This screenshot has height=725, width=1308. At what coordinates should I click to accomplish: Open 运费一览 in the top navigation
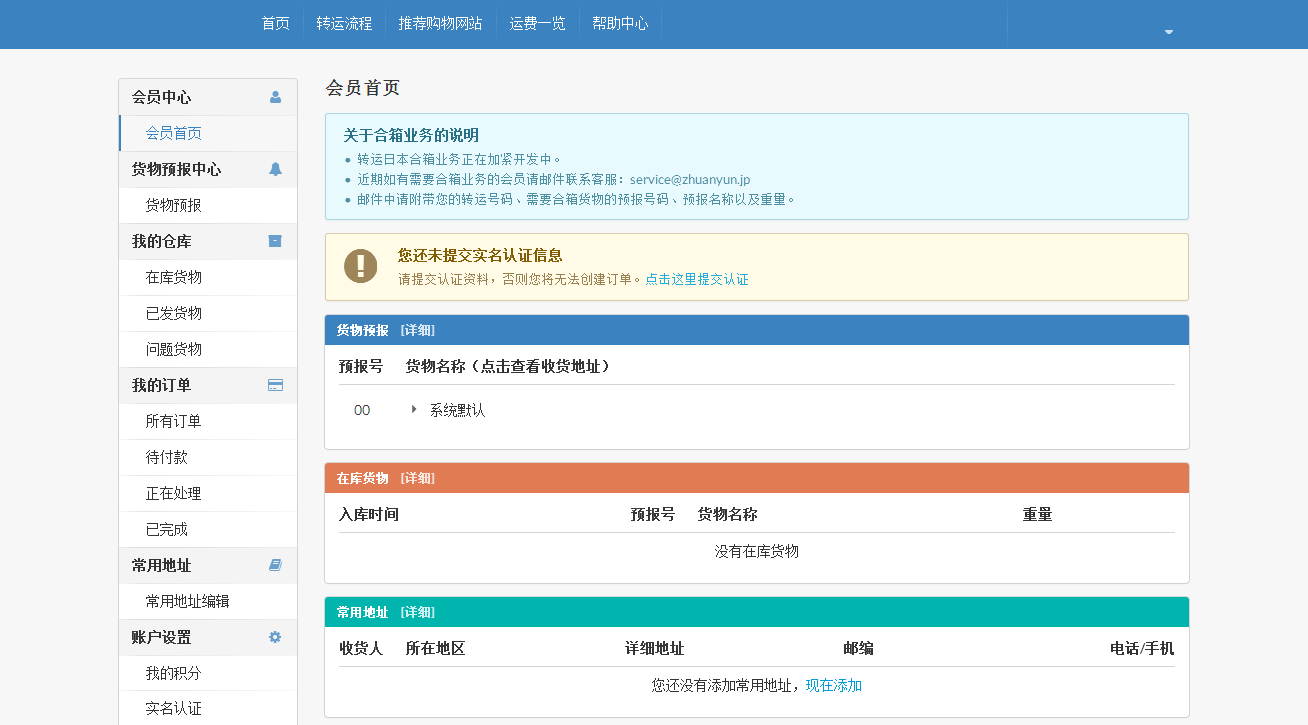click(537, 23)
